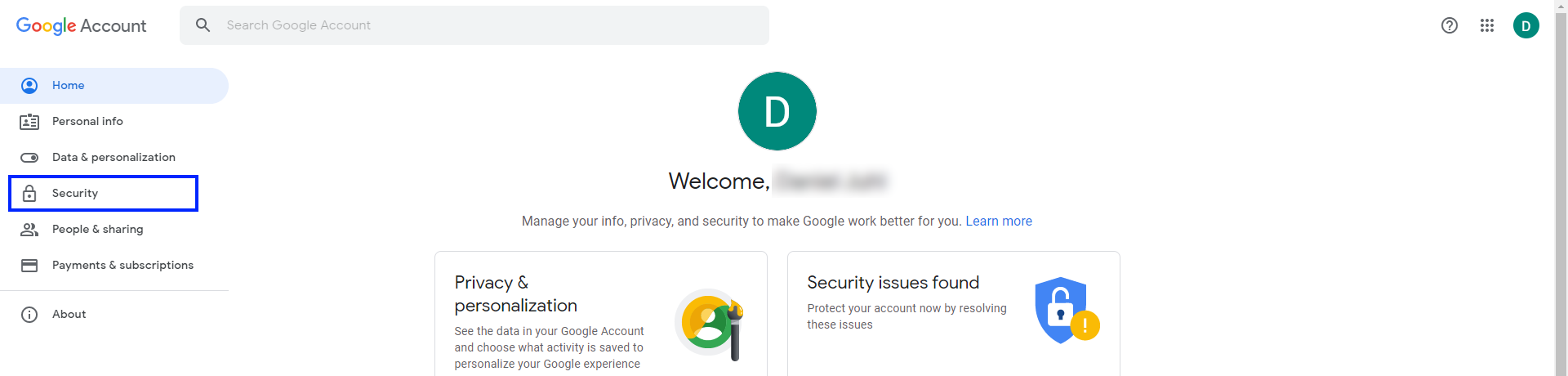Click the About info icon

click(x=29, y=315)
